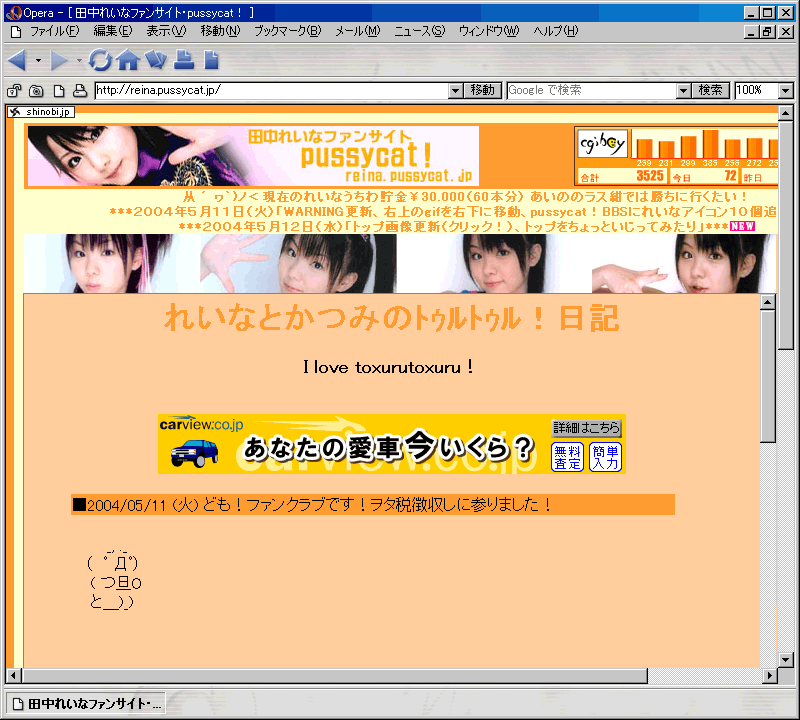
Task: Click the 移動 go button
Action: pos(482,91)
